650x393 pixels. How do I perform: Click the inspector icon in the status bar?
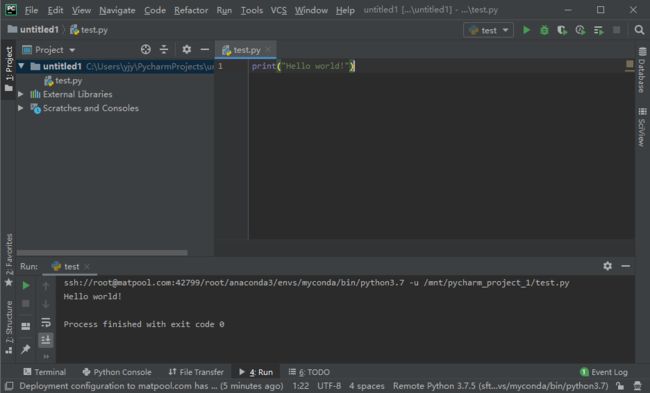tap(638, 386)
